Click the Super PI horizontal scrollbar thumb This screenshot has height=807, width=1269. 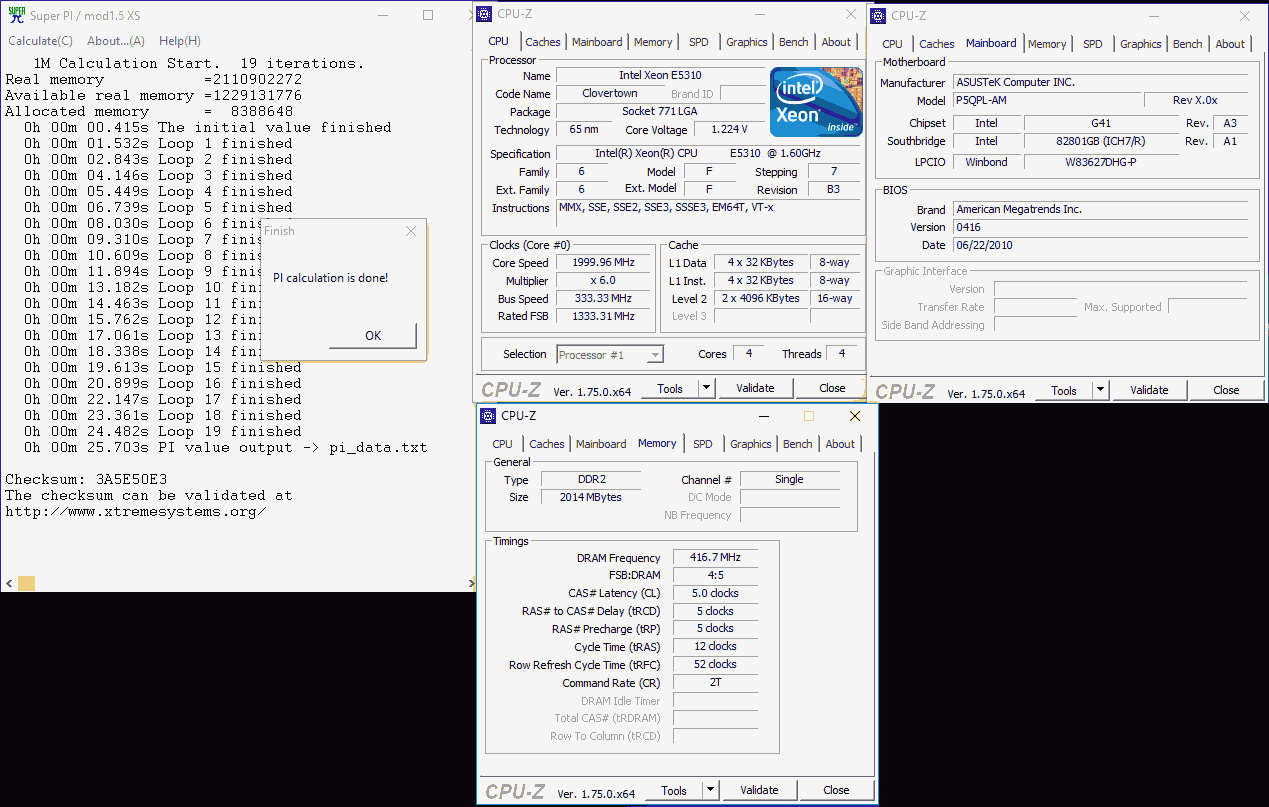coord(26,583)
